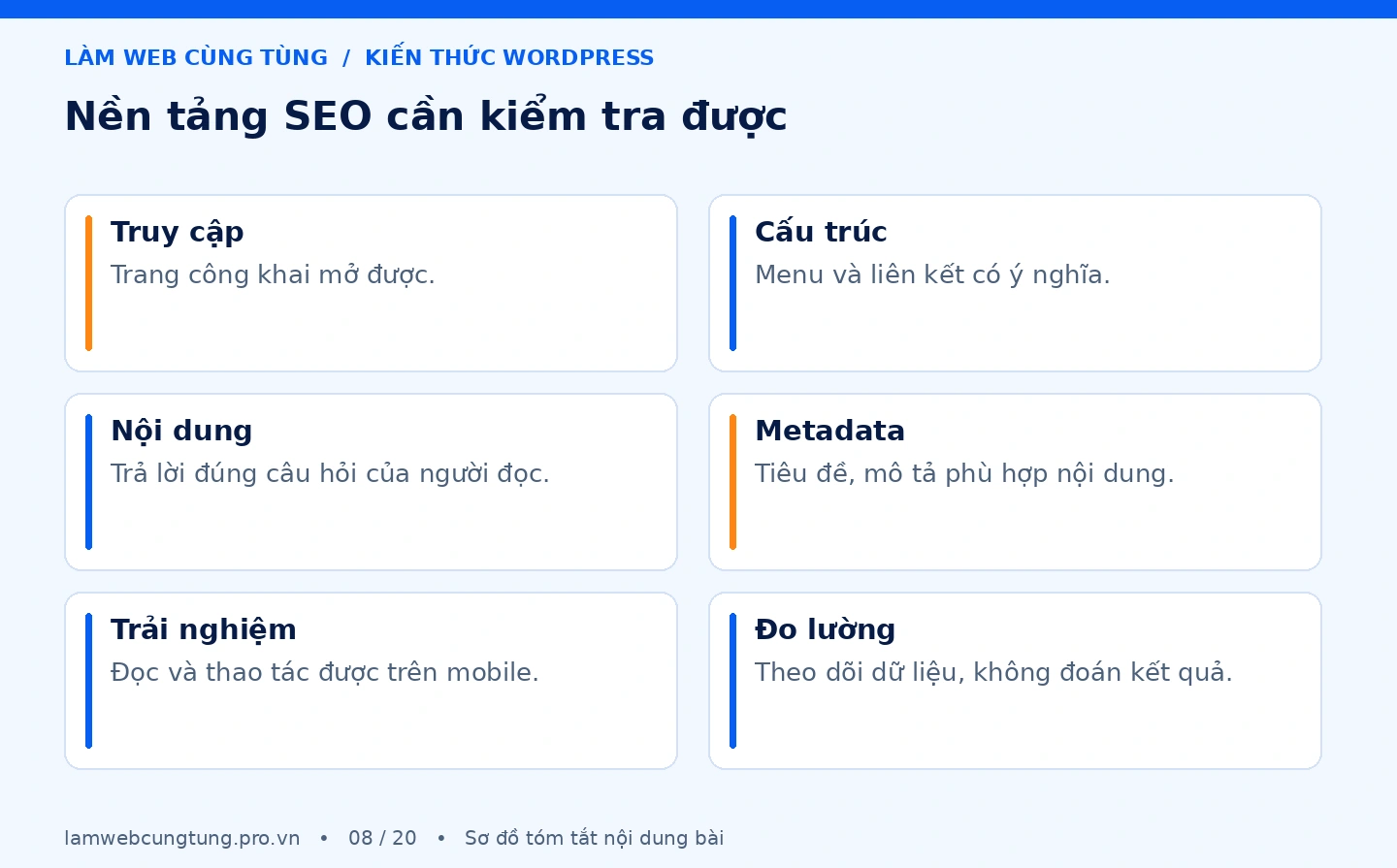This screenshot has width=1397, height=868.
Task: Click the footer domain lamwebcungtung.pro.vn
Action: point(182,839)
